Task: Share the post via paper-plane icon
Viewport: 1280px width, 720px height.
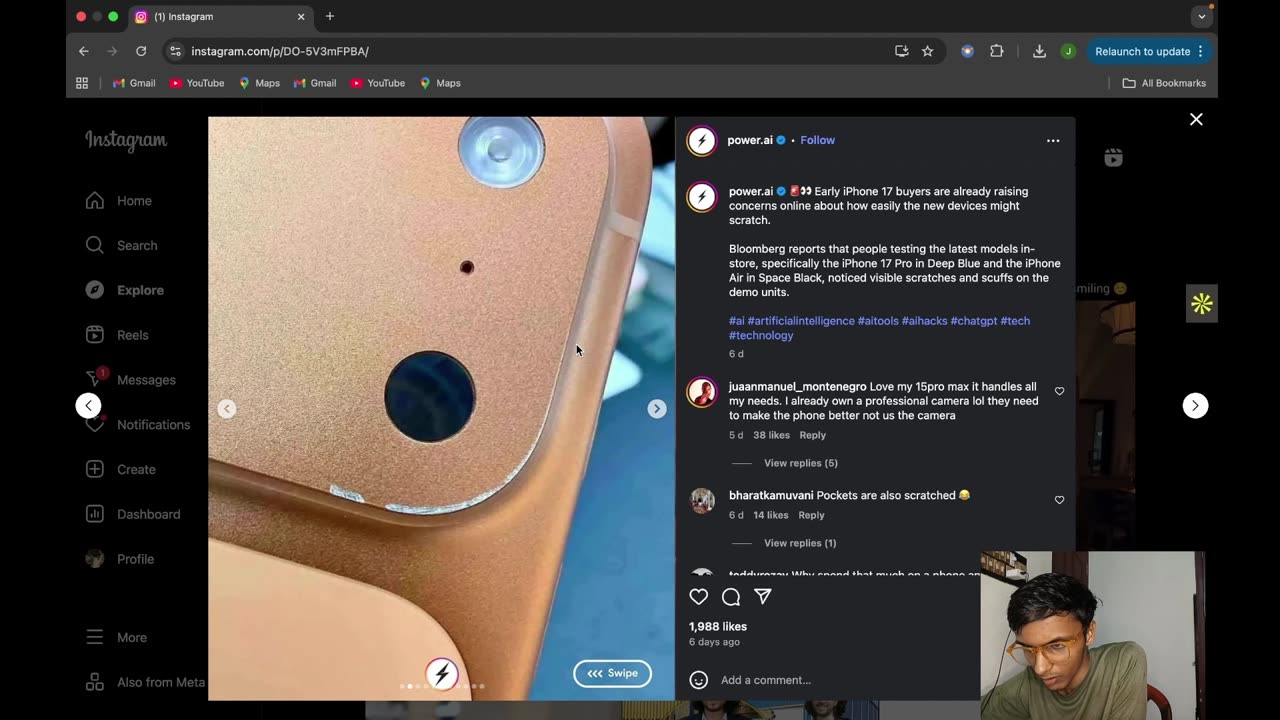Action: coord(763,597)
